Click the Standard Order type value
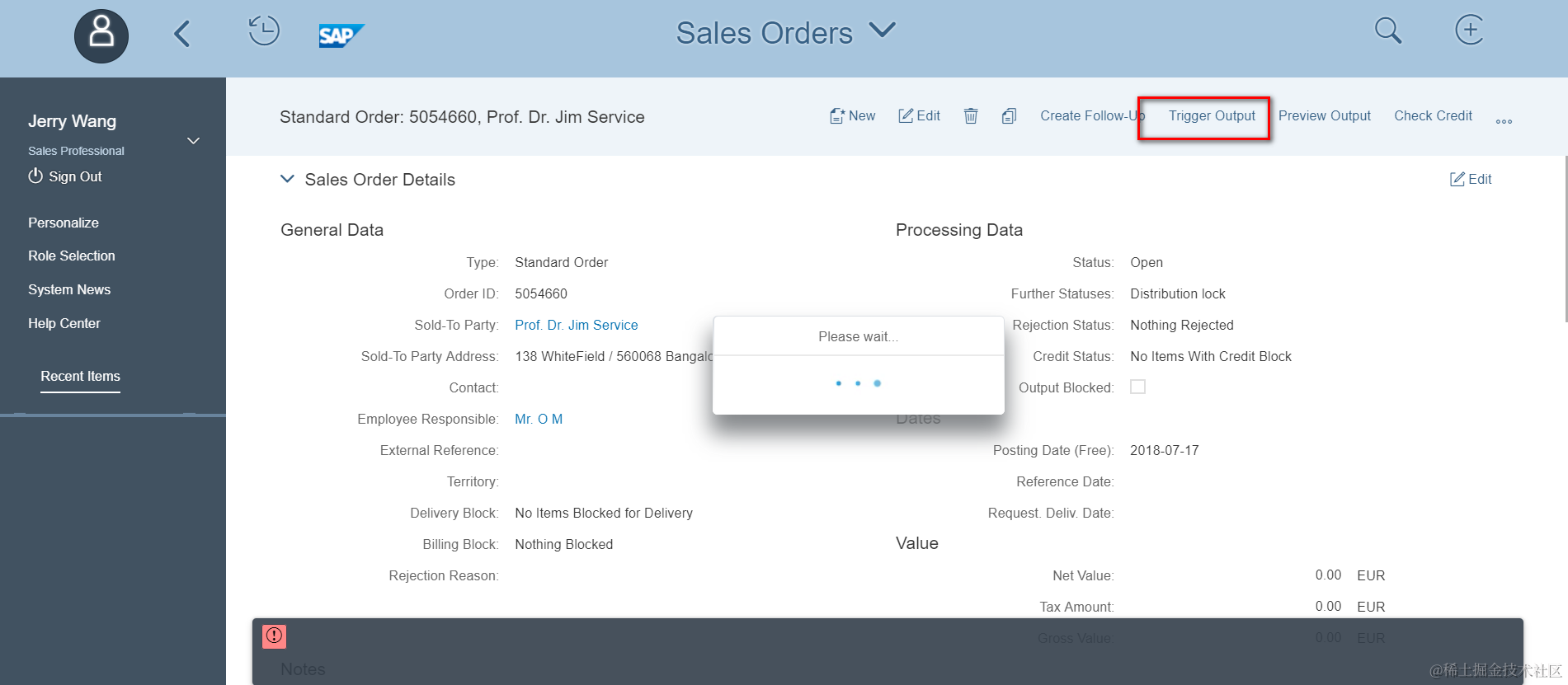This screenshot has height=685, width=1568. click(562, 262)
